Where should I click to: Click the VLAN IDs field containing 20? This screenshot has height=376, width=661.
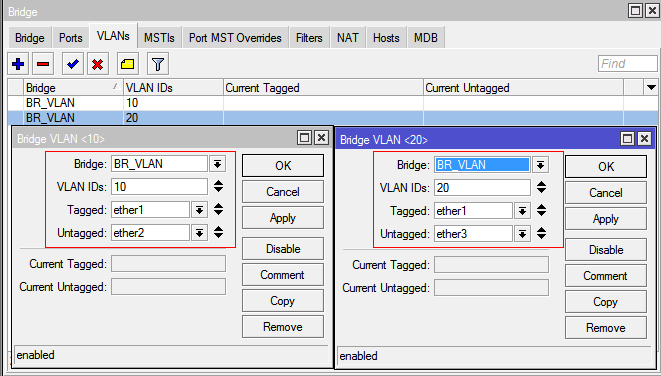click(x=482, y=188)
